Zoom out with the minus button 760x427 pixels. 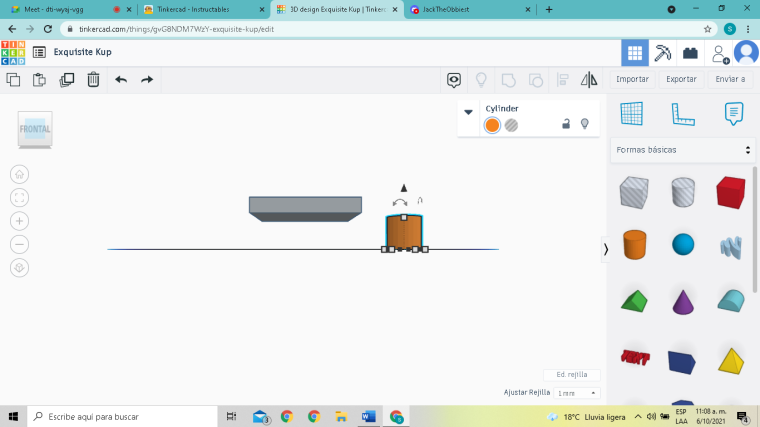click(19, 244)
